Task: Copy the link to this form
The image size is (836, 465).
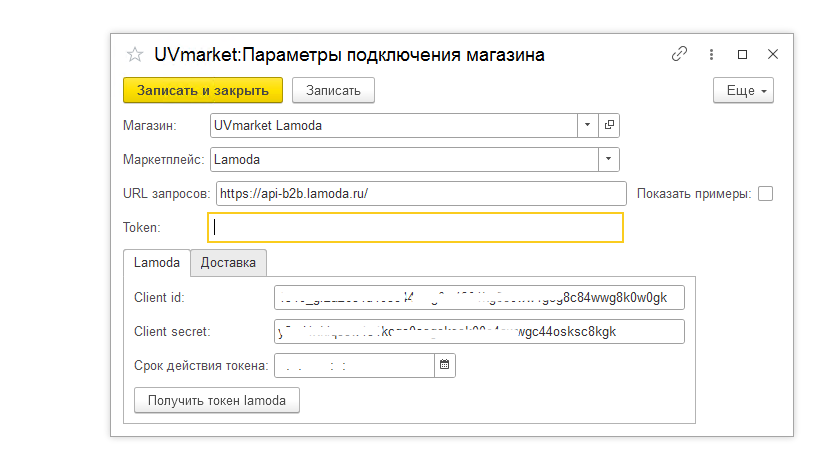Action: tap(679, 54)
